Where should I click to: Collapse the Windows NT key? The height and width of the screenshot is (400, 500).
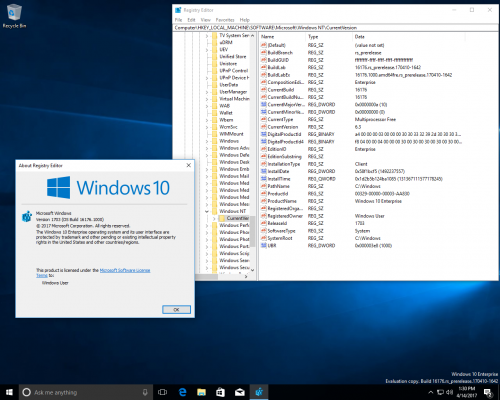click(x=207, y=211)
